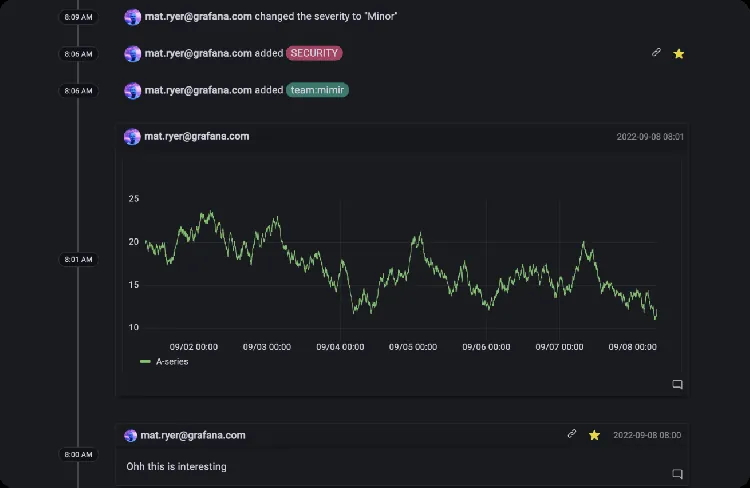Click timestamp 2022-09-08 08:01 on graph panel
The width and height of the screenshot is (750, 488).
(650, 137)
